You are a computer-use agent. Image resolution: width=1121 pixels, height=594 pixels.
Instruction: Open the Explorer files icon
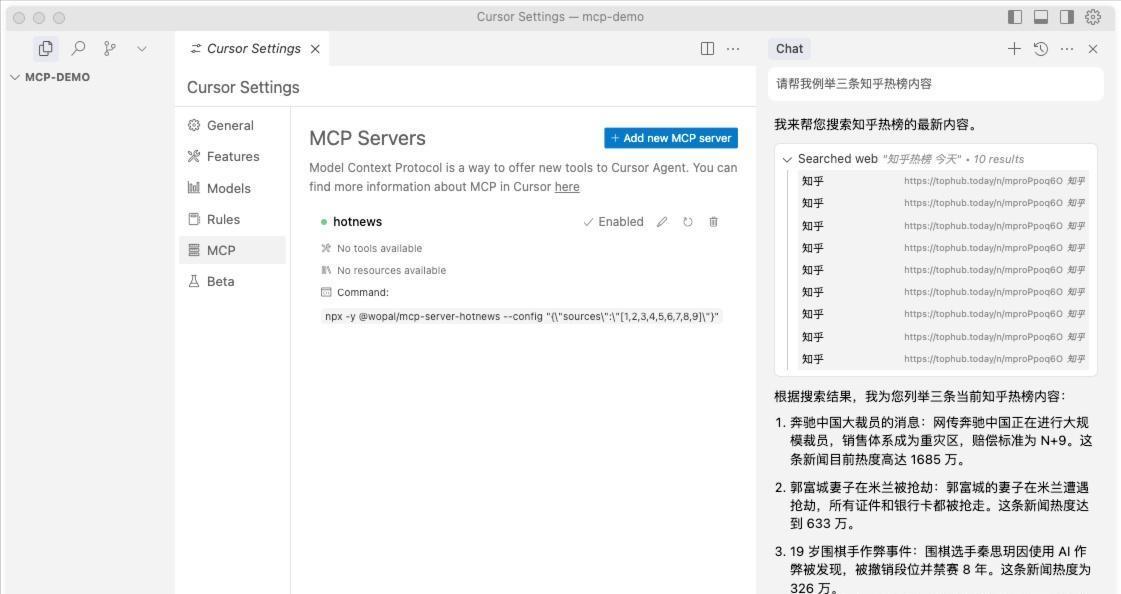click(x=46, y=49)
